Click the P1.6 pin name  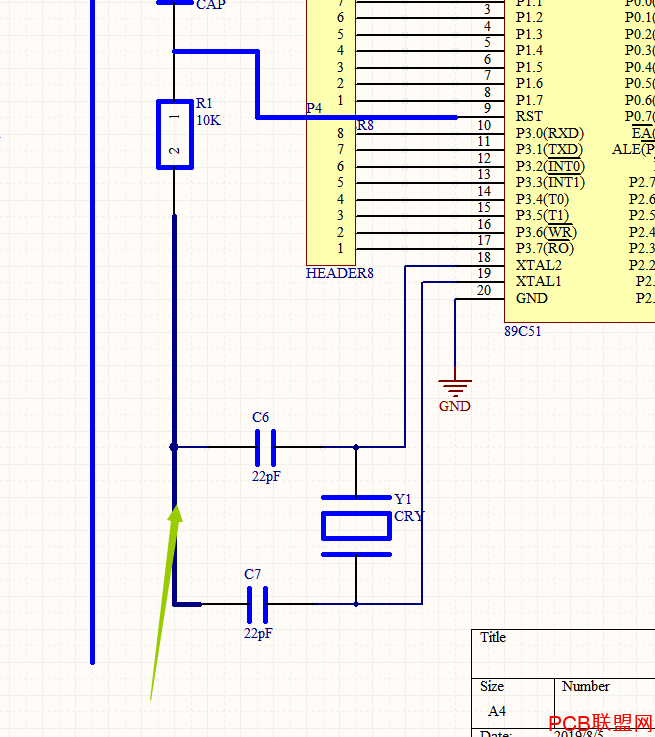coord(529,83)
